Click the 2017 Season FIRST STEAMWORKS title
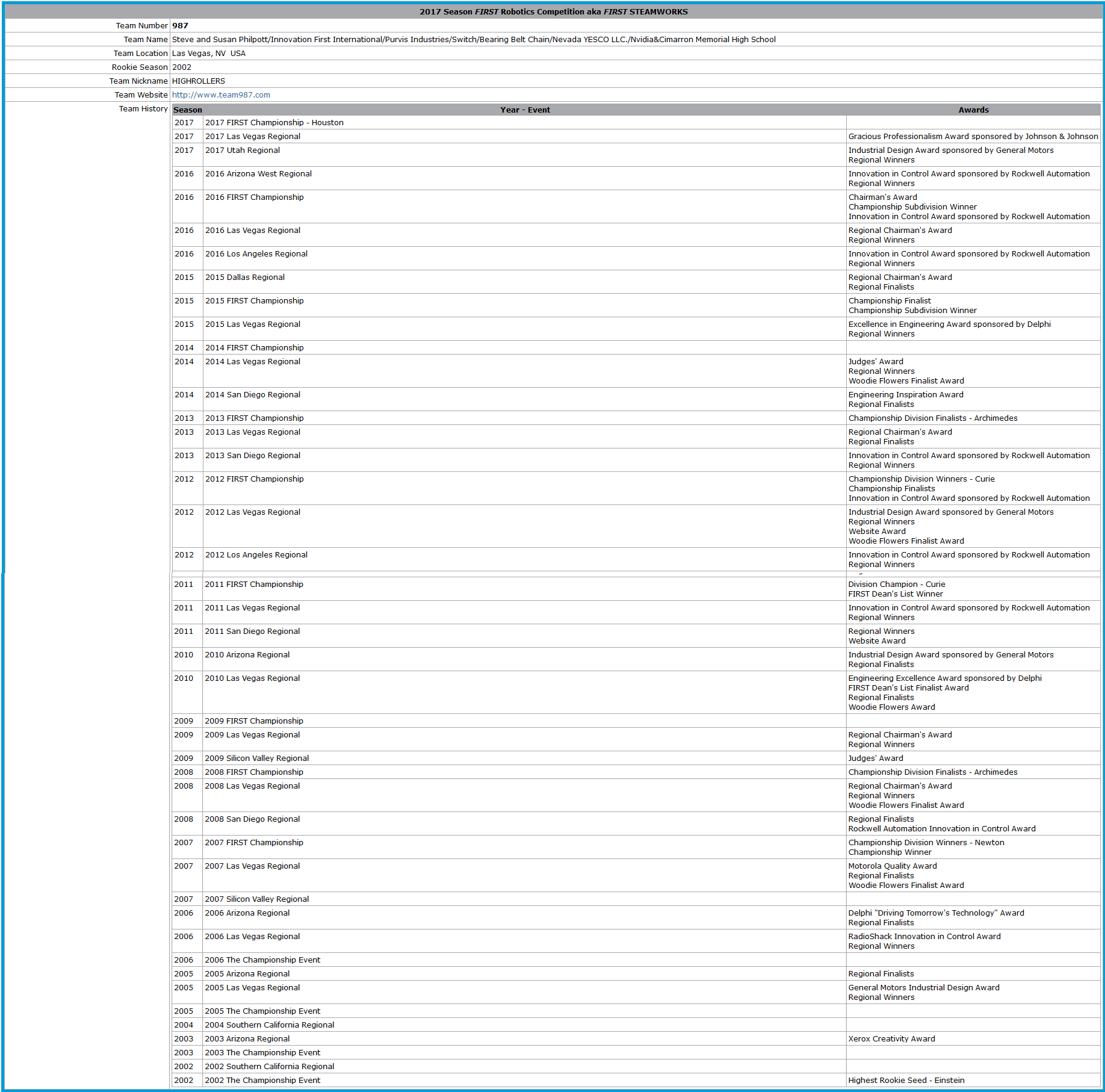The image size is (1105, 1092). click(x=554, y=12)
